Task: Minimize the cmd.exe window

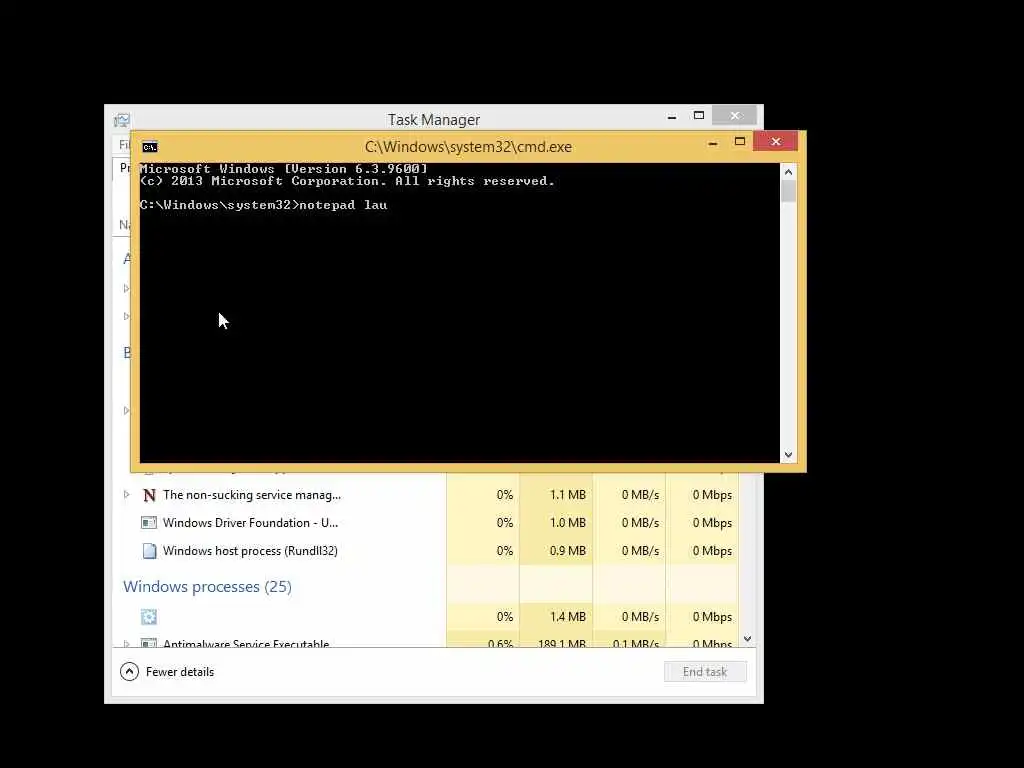Action: [x=712, y=142]
